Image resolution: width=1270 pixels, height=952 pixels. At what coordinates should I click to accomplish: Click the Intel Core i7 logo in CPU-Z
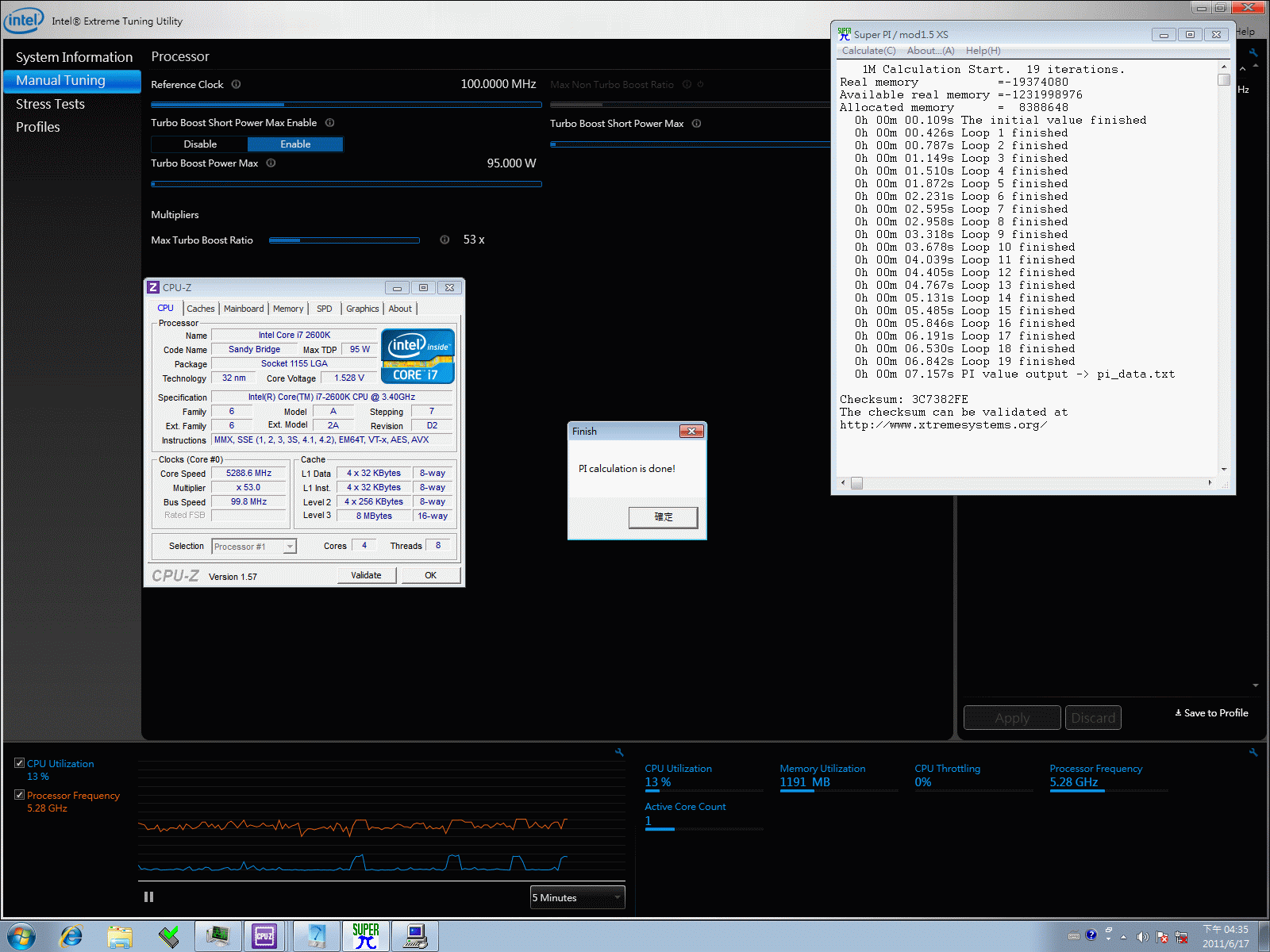point(418,356)
